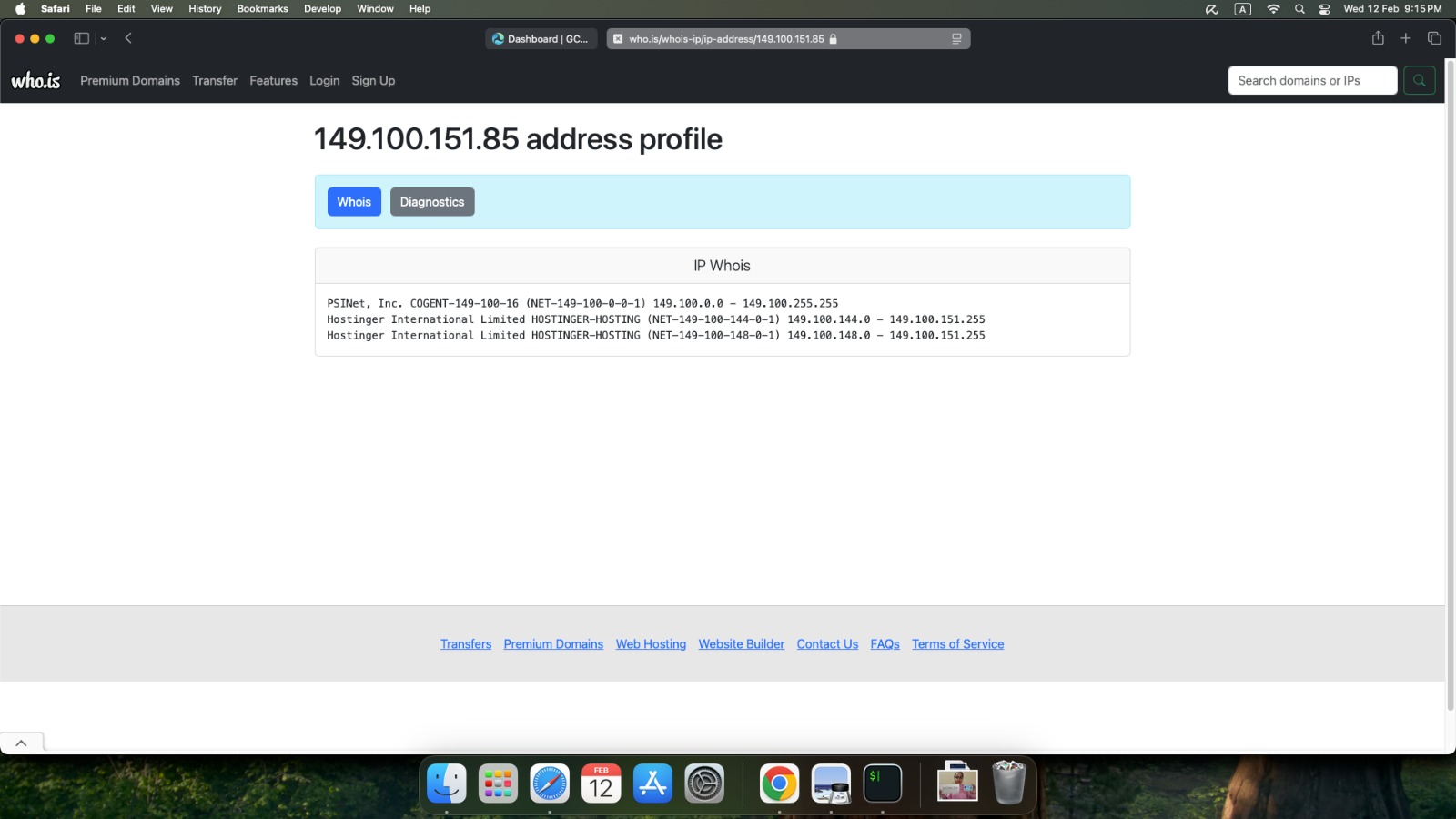This screenshot has width=1456, height=819.
Task: Open the Safari menu
Action: pyautogui.click(x=56, y=8)
